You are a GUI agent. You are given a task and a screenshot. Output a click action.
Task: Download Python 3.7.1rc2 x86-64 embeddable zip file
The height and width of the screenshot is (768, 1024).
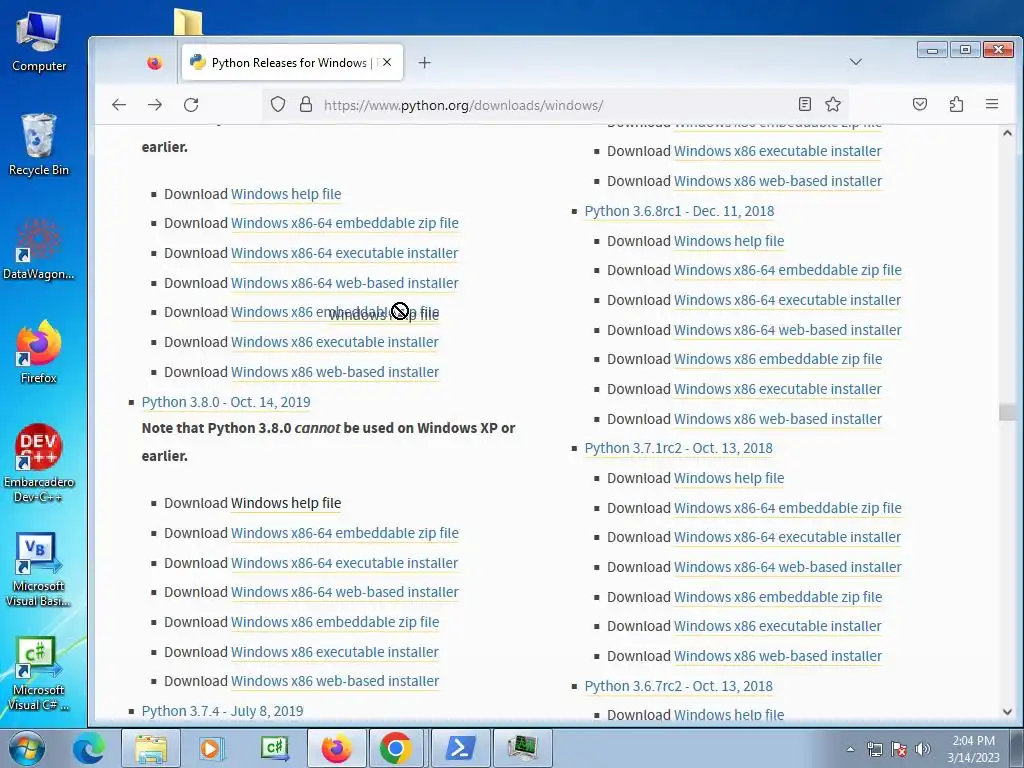point(788,507)
